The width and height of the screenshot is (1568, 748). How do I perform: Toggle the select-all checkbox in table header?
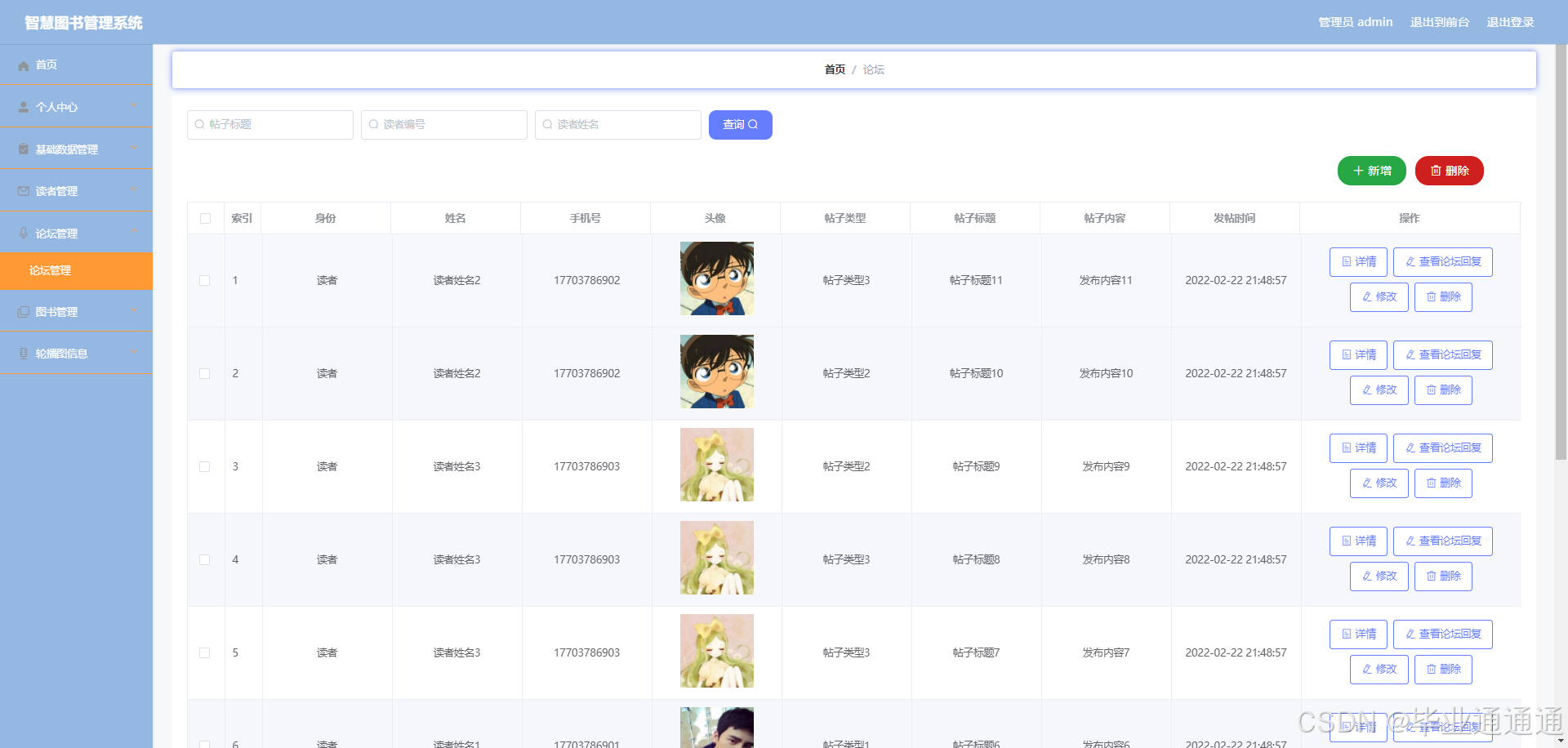(x=205, y=218)
